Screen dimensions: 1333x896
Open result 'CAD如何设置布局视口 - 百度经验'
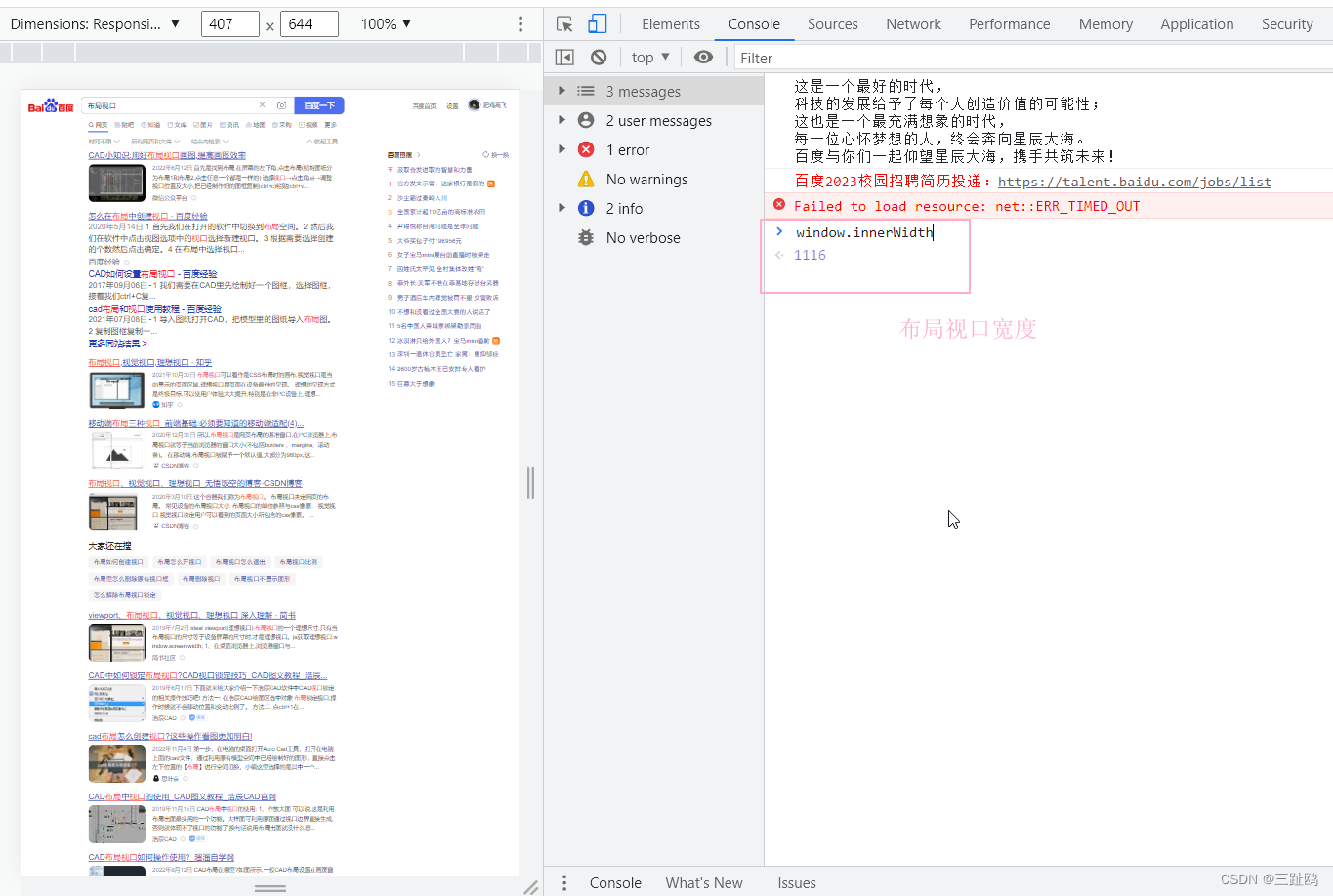tap(152, 274)
